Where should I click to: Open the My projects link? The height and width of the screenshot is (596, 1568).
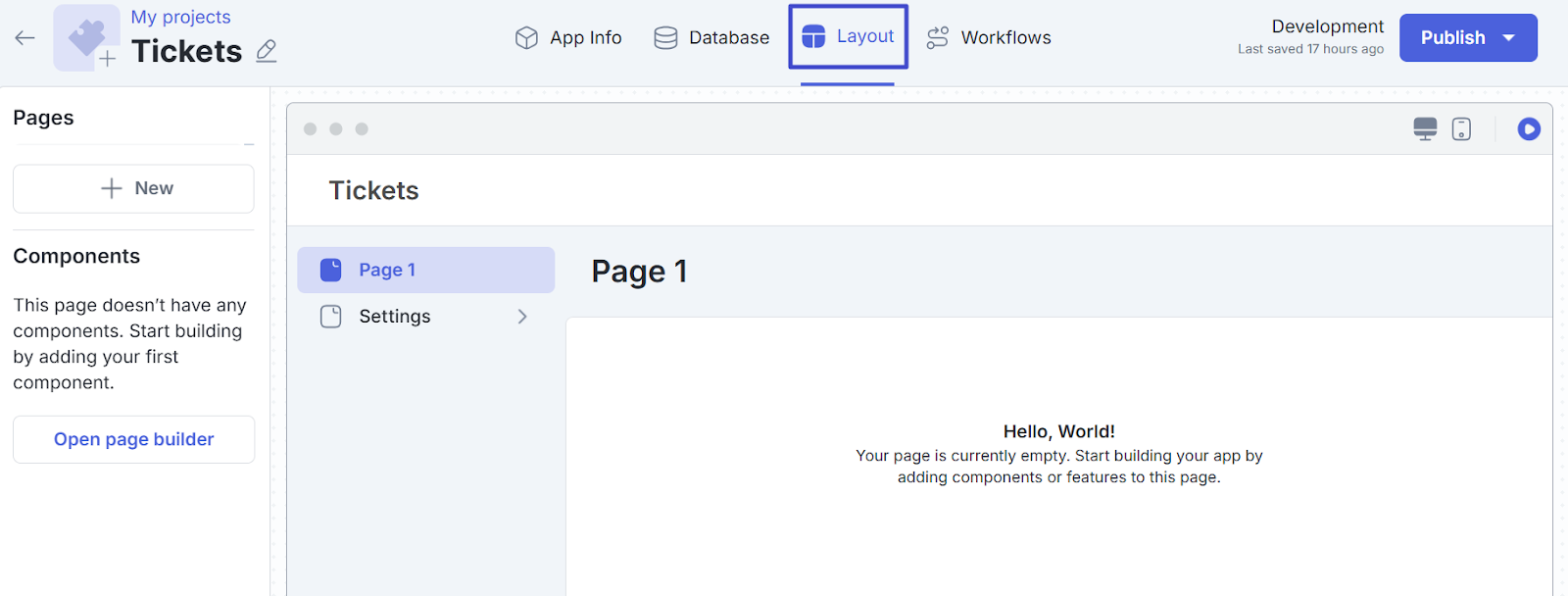point(180,17)
